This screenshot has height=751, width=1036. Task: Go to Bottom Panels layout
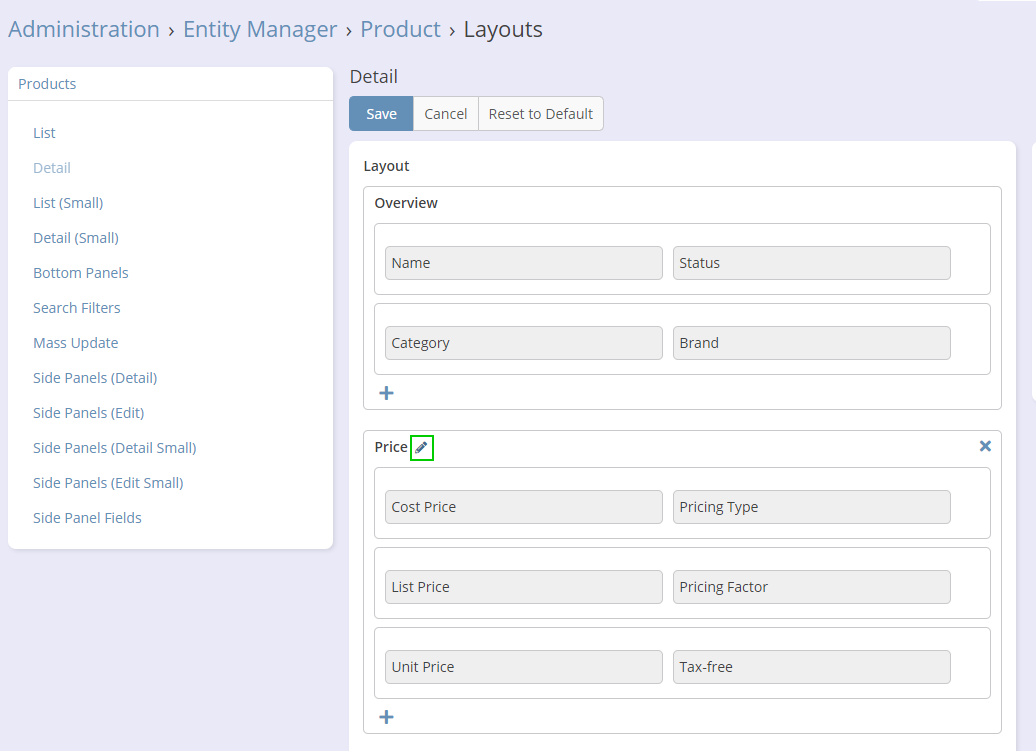point(81,273)
